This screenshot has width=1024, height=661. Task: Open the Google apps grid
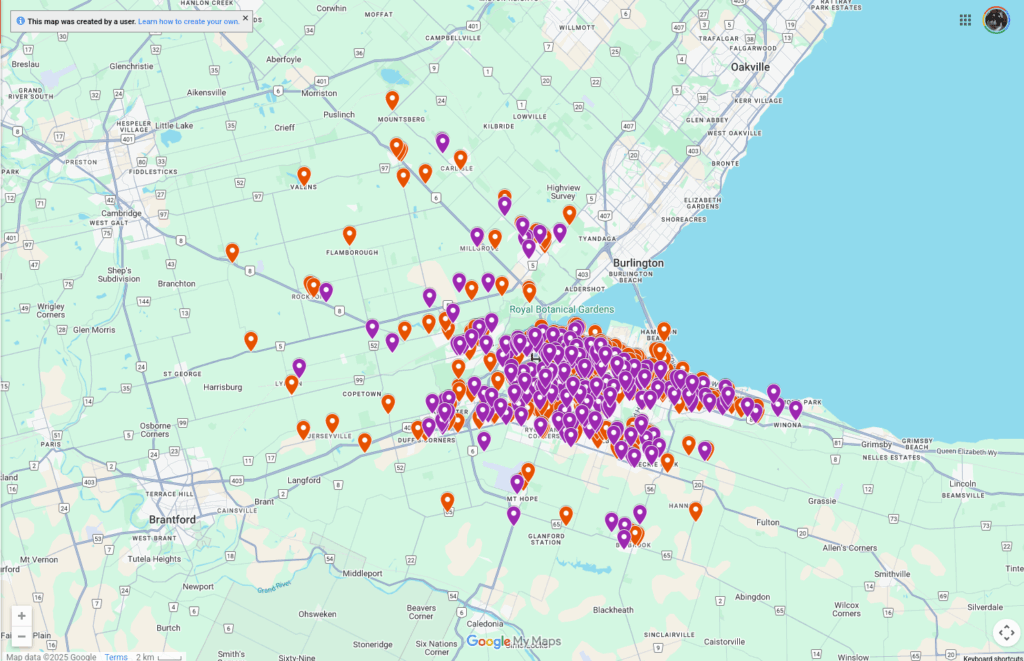coord(965,19)
